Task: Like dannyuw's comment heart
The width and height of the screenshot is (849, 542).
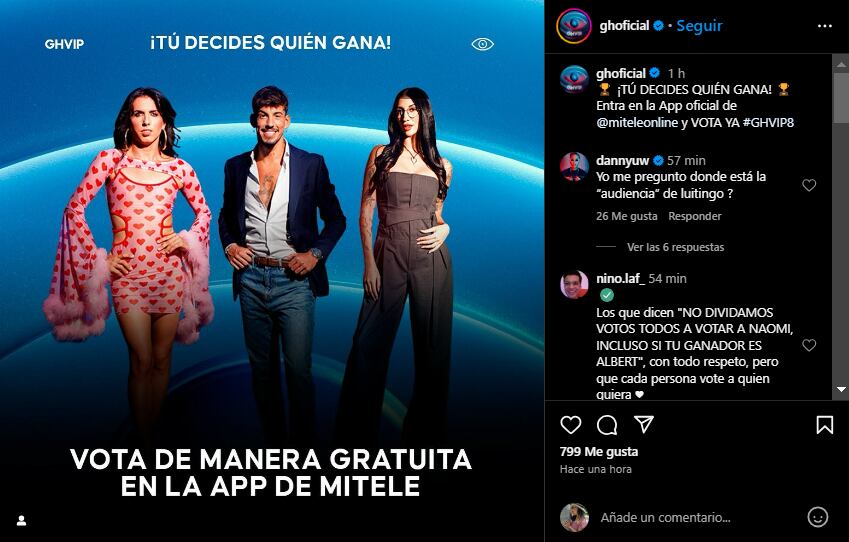Action: 809,185
